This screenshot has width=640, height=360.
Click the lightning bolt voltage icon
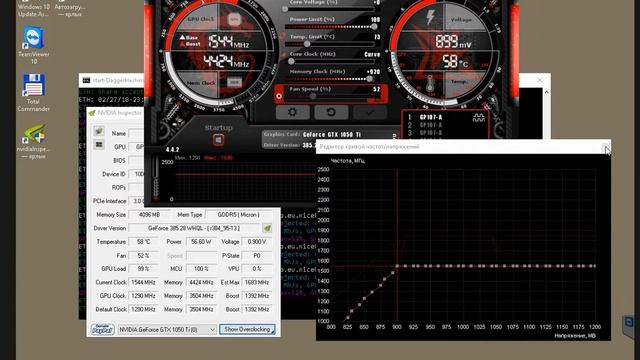tap(430, 18)
